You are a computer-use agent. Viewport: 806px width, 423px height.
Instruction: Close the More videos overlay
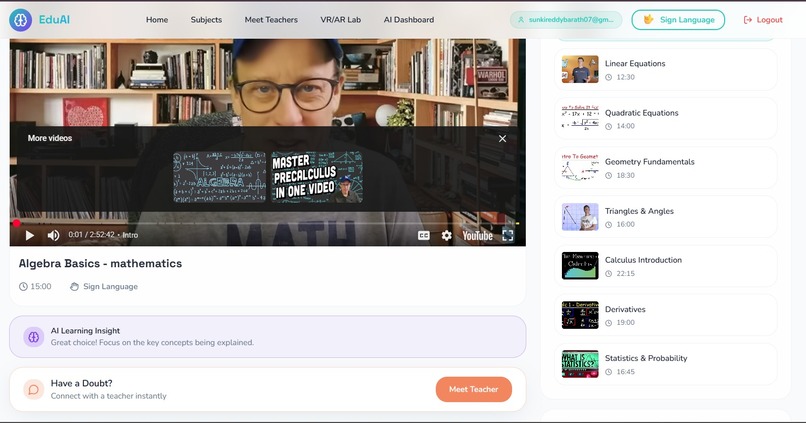point(502,139)
